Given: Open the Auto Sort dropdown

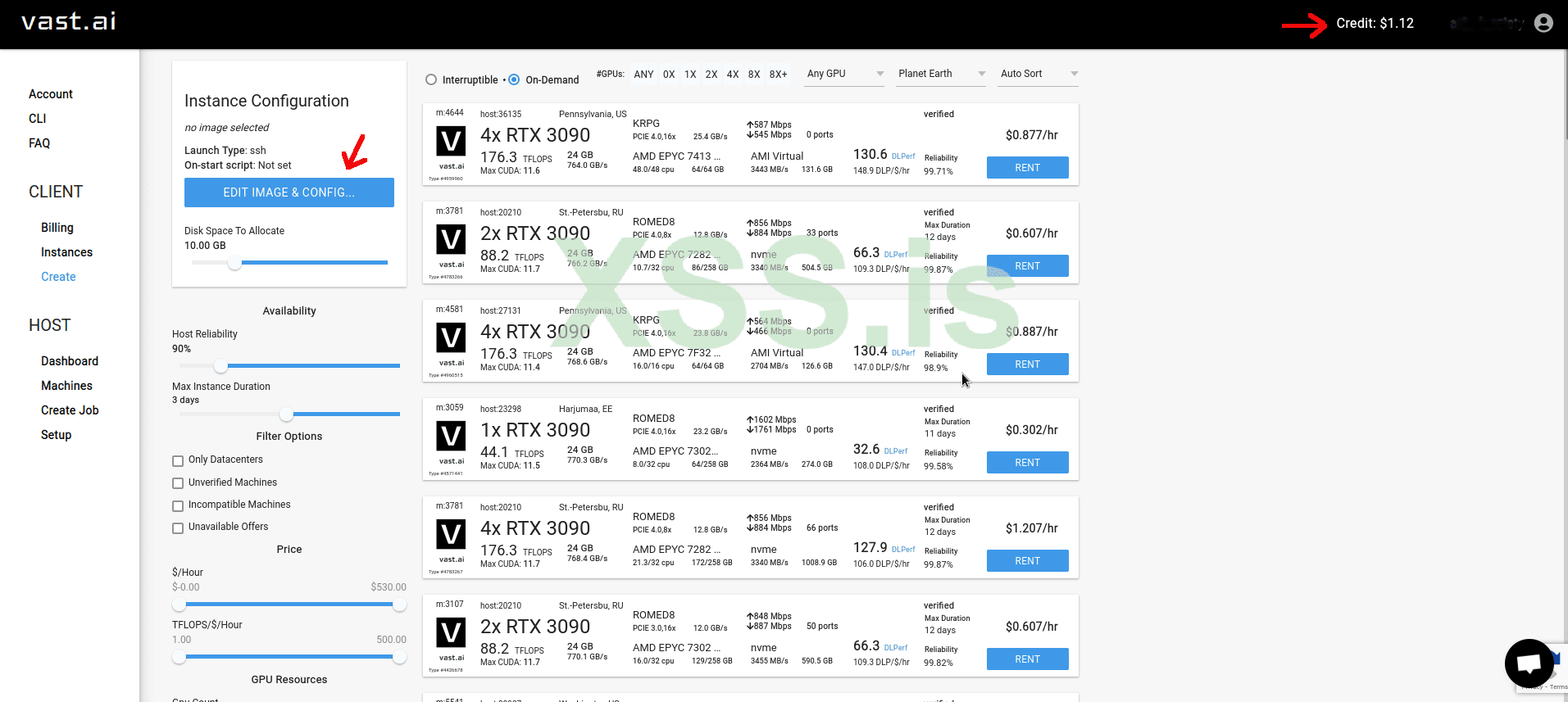Looking at the screenshot, I should (x=1039, y=74).
